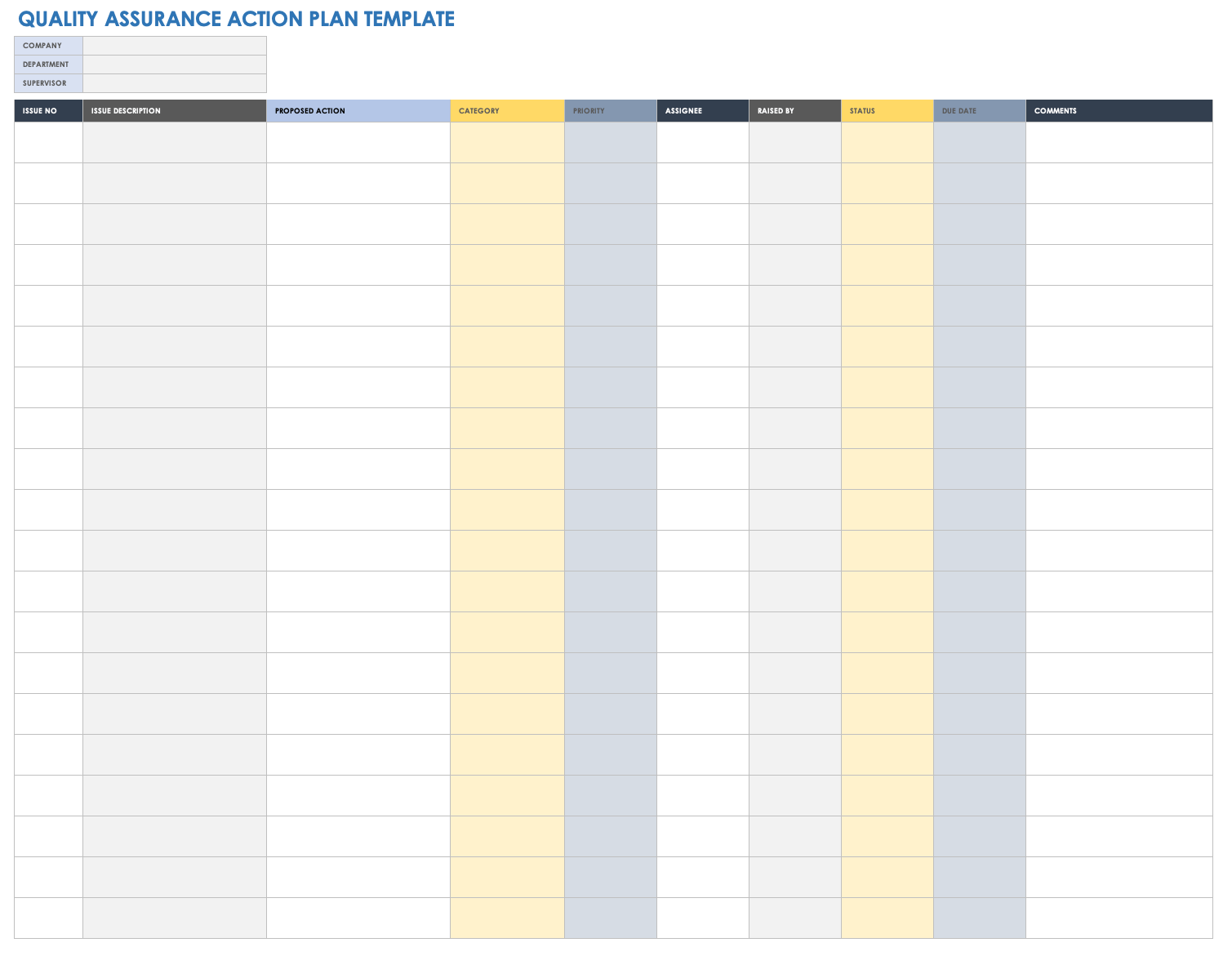Select the Priority column header
Image resolution: width=1232 pixels, height=956 pixels.
[x=611, y=111]
